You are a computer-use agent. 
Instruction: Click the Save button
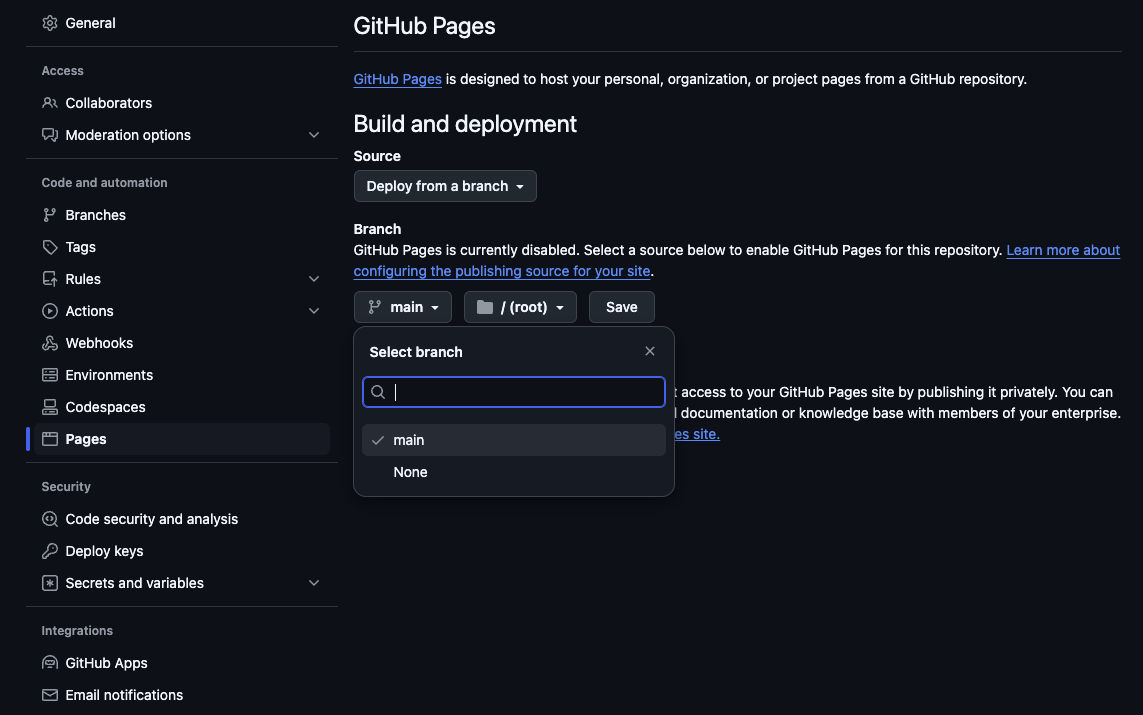[622, 307]
